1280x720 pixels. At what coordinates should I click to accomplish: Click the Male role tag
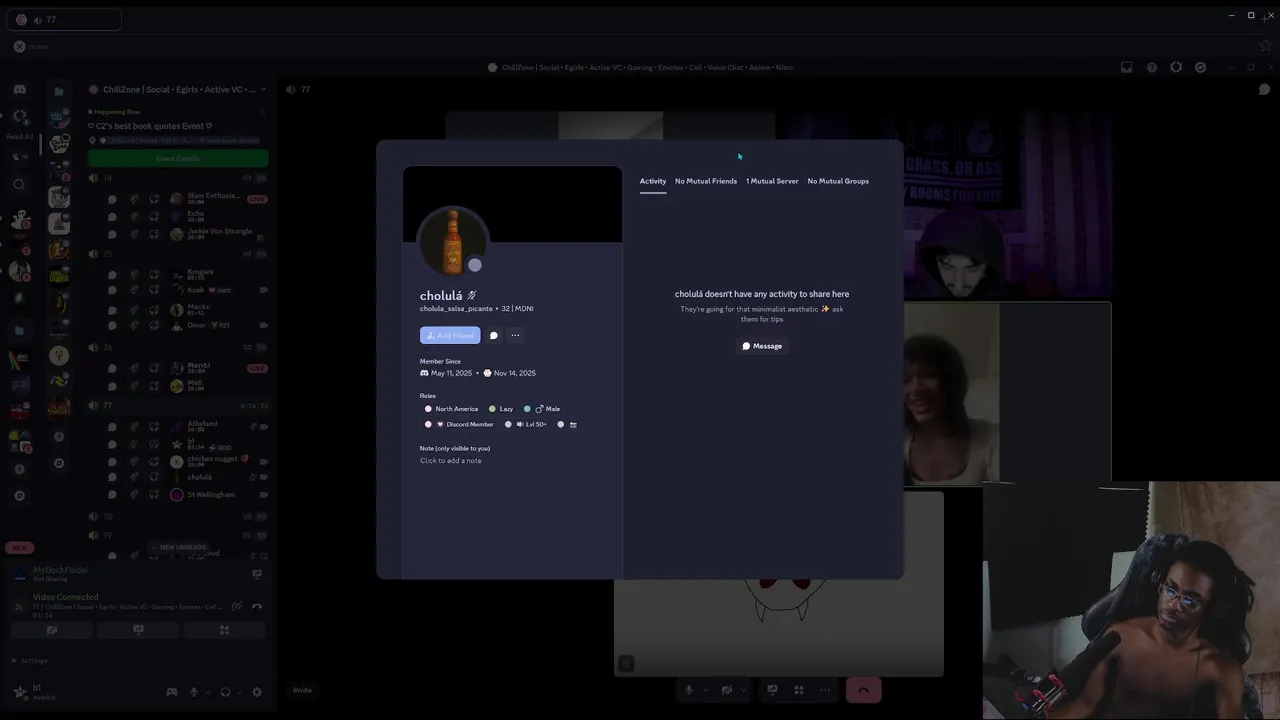[x=542, y=409]
